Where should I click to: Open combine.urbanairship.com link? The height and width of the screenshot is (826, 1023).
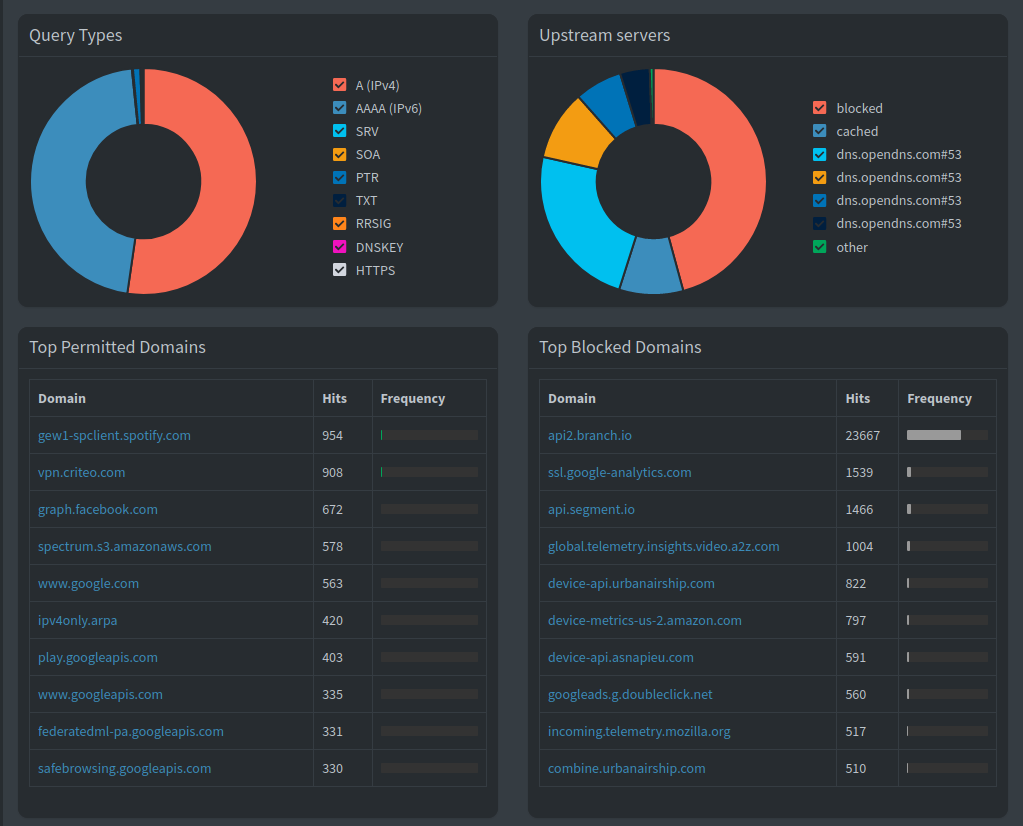(626, 769)
